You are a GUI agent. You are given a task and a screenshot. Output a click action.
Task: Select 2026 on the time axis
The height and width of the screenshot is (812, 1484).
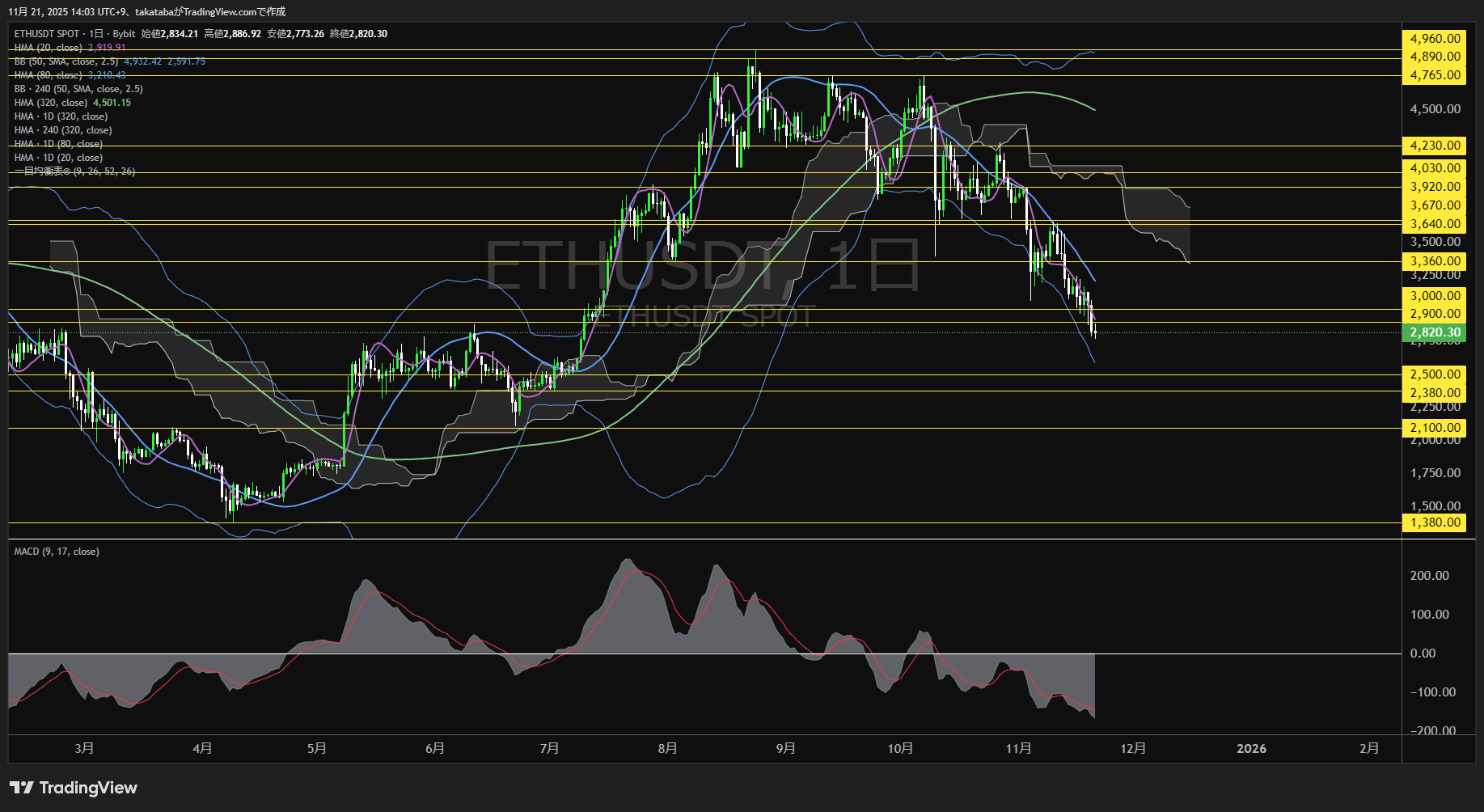[1252, 749]
